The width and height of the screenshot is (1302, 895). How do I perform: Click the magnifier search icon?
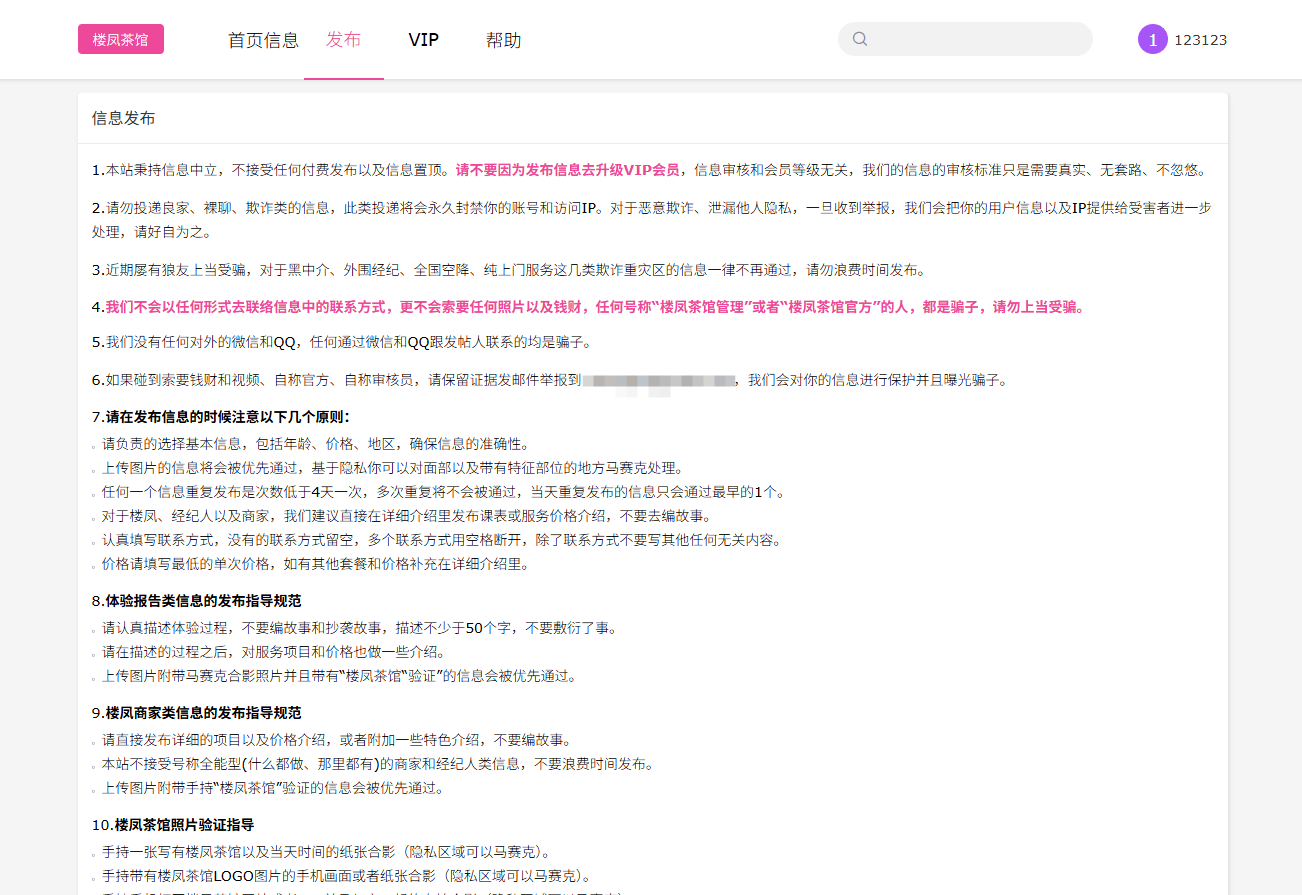coord(859,39)
